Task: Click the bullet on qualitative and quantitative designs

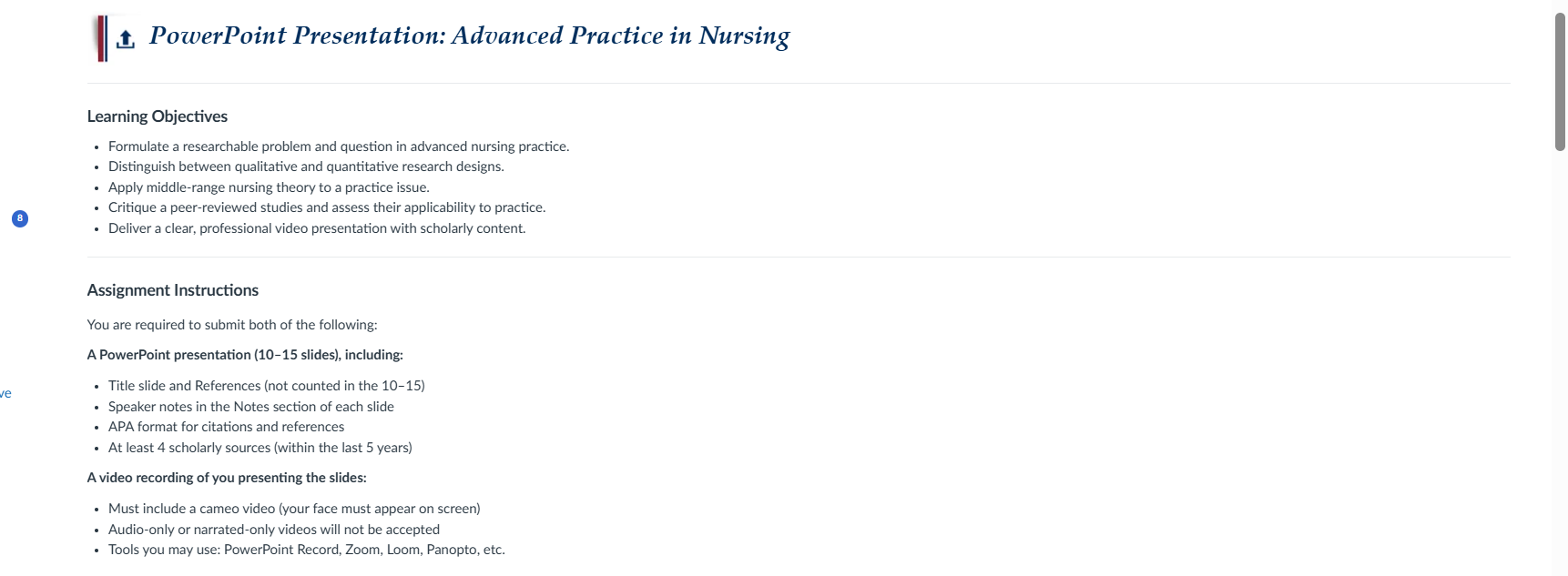Action: [306, 167]
